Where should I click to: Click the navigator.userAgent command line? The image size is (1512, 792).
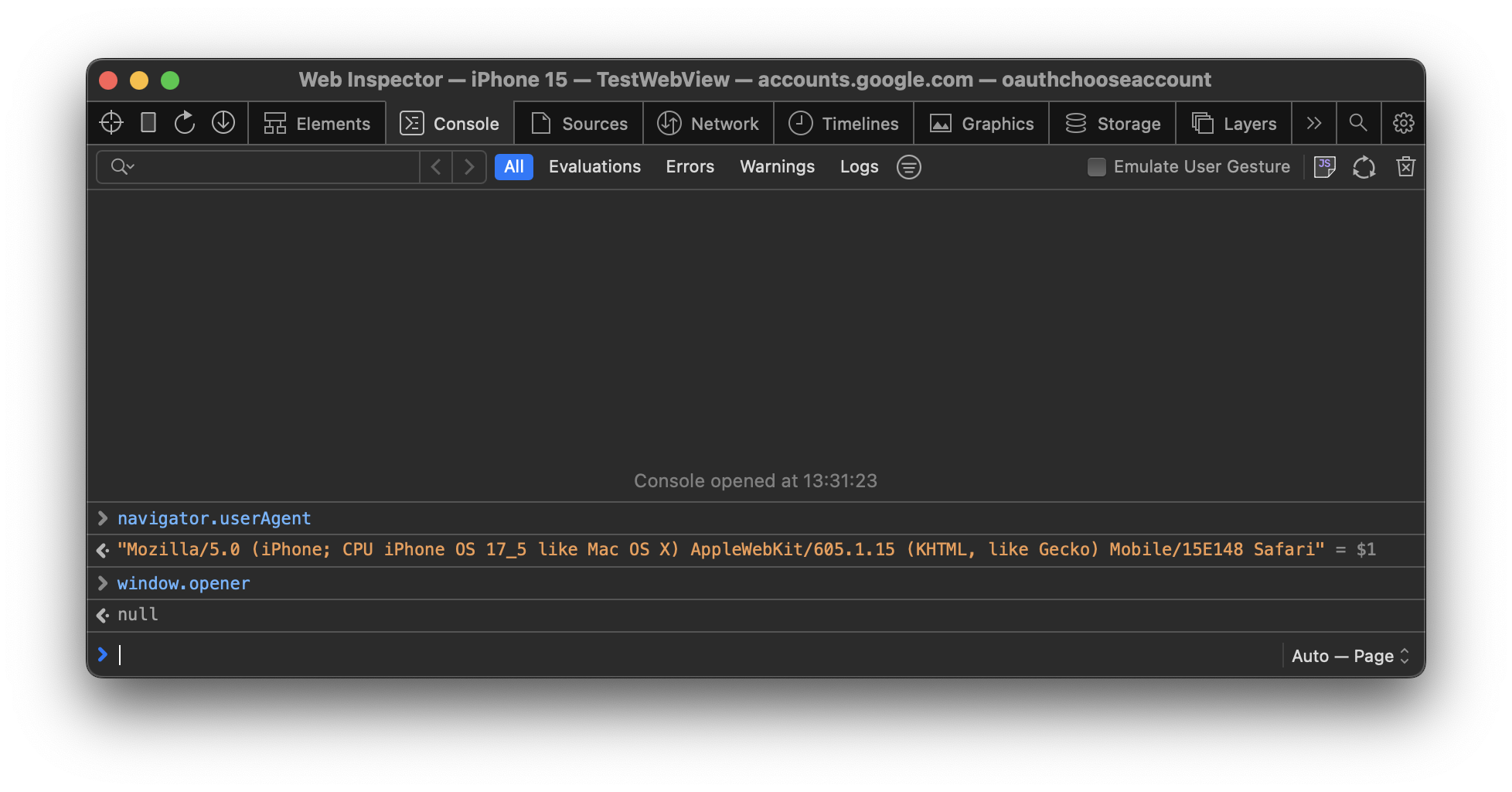click(214, 518)
